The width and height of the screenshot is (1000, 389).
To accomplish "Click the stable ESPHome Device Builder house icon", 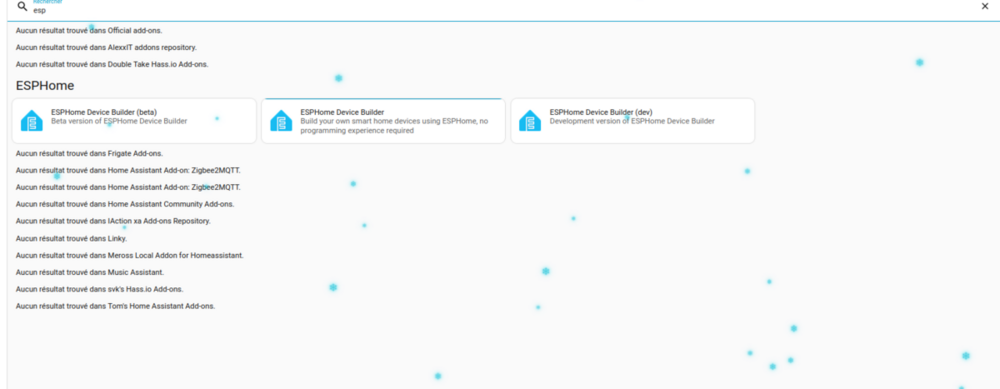I will [x=281, y=121].
